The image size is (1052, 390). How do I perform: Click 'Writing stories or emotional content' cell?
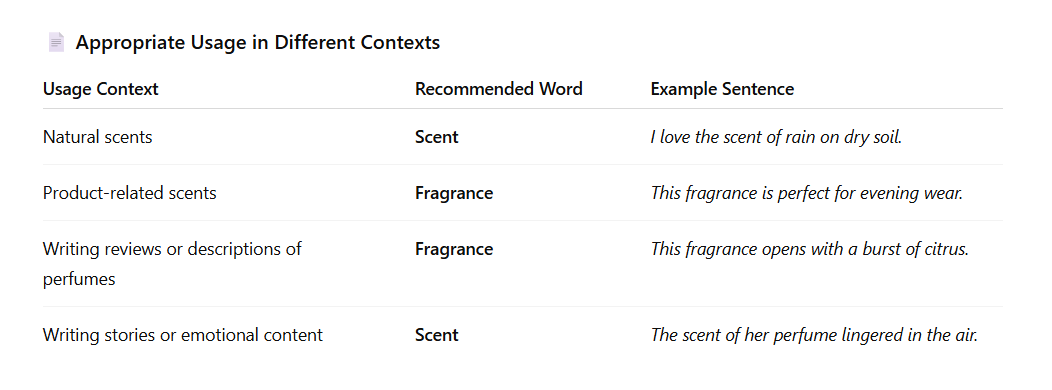click(183, 335)
